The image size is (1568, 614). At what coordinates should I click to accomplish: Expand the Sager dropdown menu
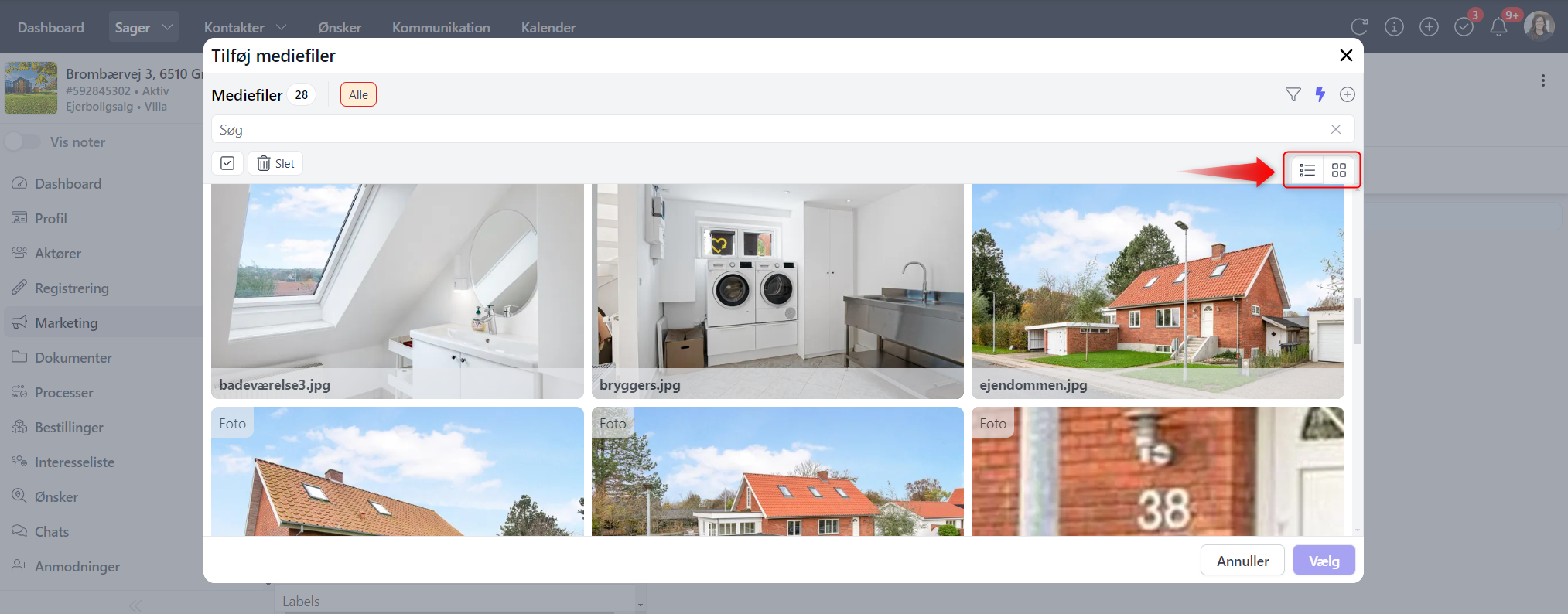click(143, 27)
